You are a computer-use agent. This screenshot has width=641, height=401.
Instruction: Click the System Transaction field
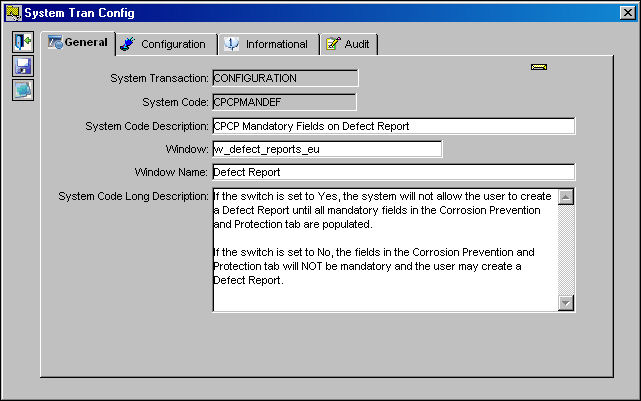(285, 78)
